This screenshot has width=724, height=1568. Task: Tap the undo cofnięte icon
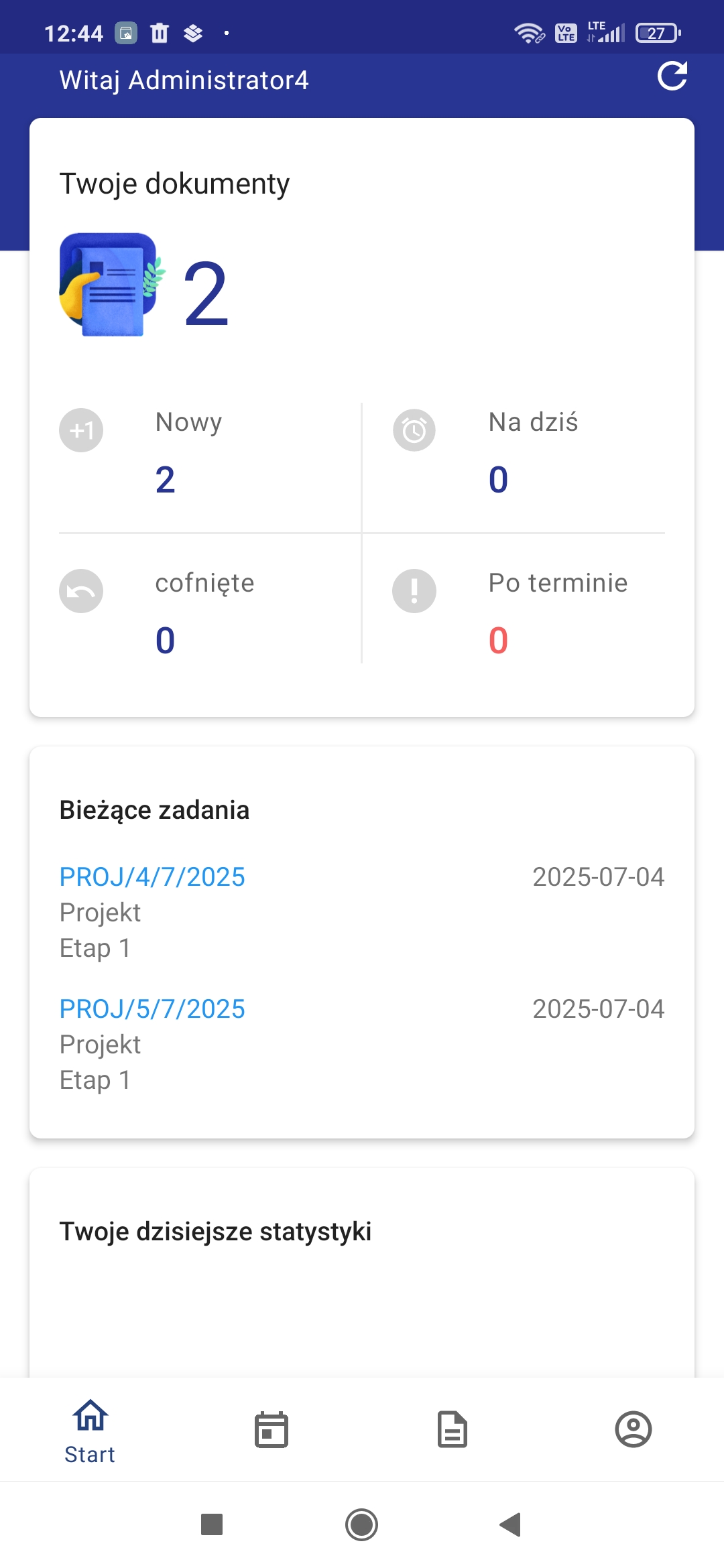point(81,591)
